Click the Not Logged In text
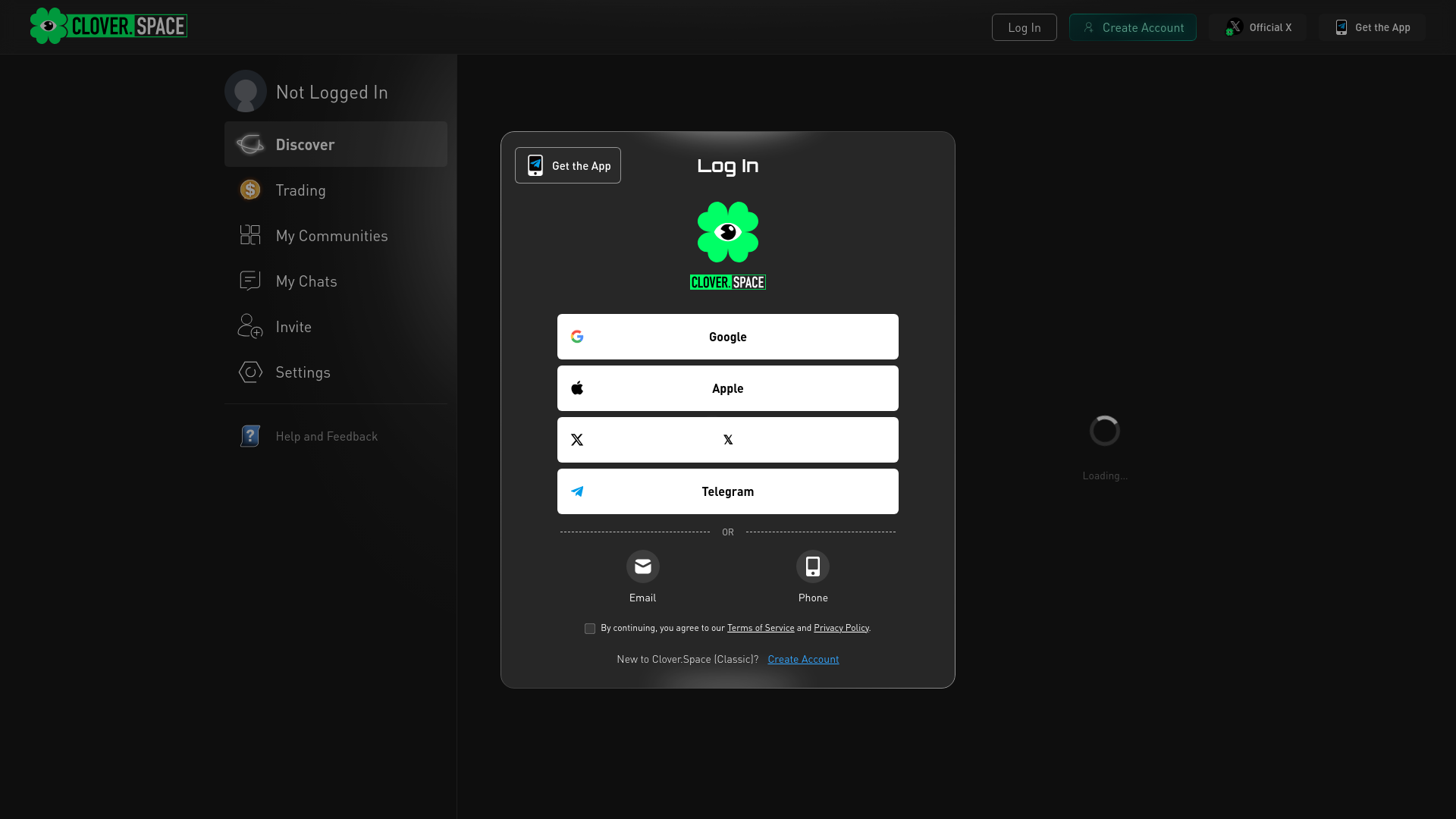 (x=332, y=92)
